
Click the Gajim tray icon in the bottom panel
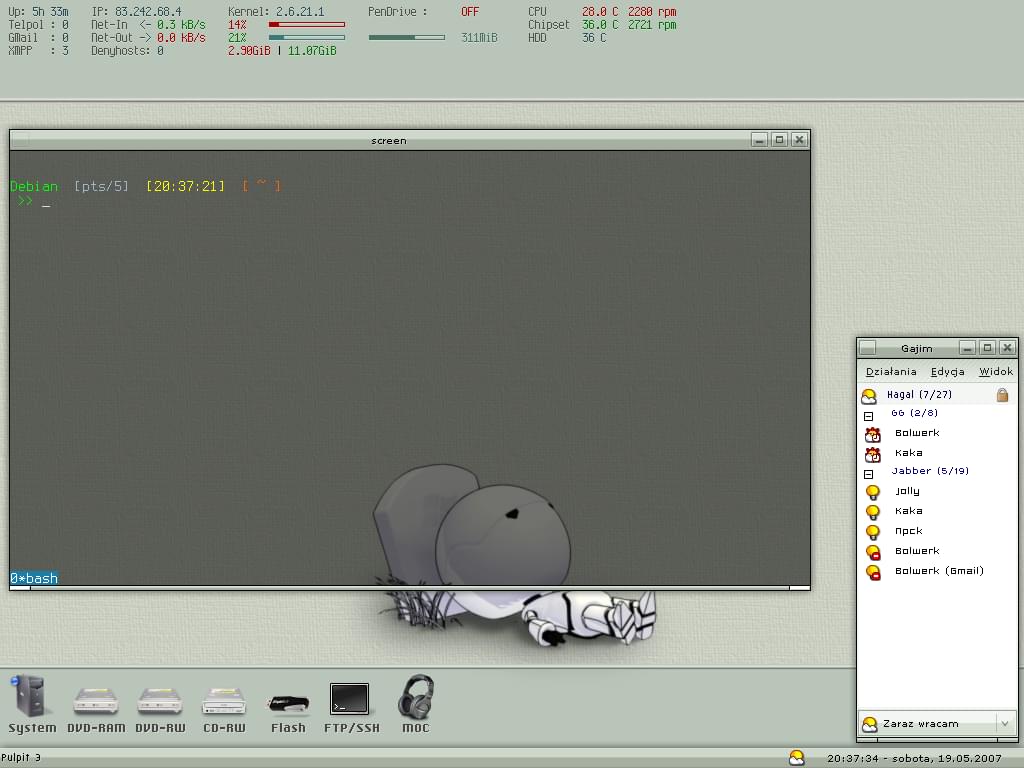click(797, 758)
